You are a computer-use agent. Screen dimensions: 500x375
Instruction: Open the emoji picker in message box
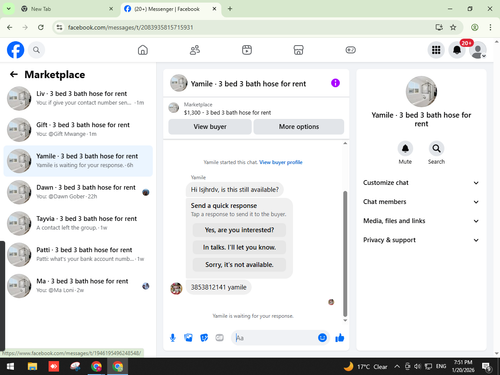click(322, 338)
